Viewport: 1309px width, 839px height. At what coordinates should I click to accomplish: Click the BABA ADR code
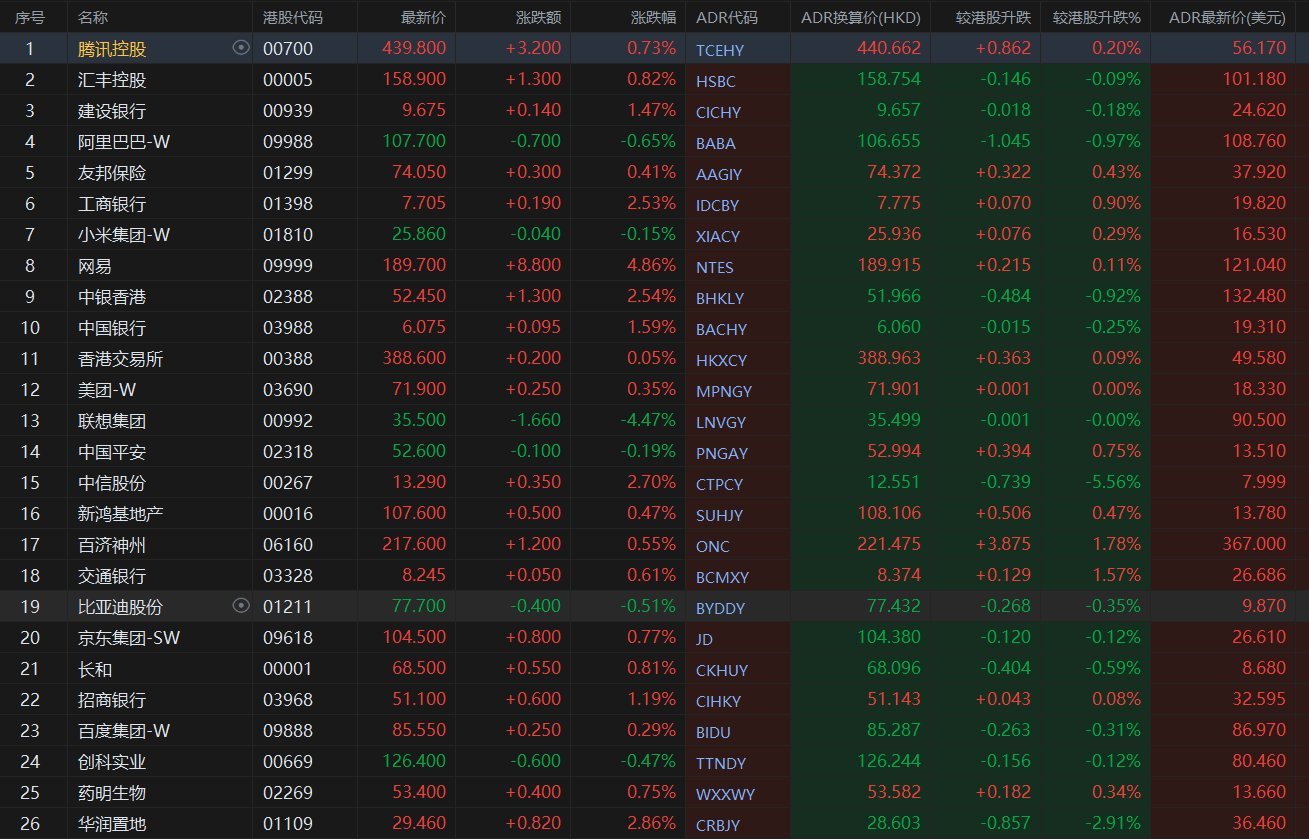pos(716,143)
